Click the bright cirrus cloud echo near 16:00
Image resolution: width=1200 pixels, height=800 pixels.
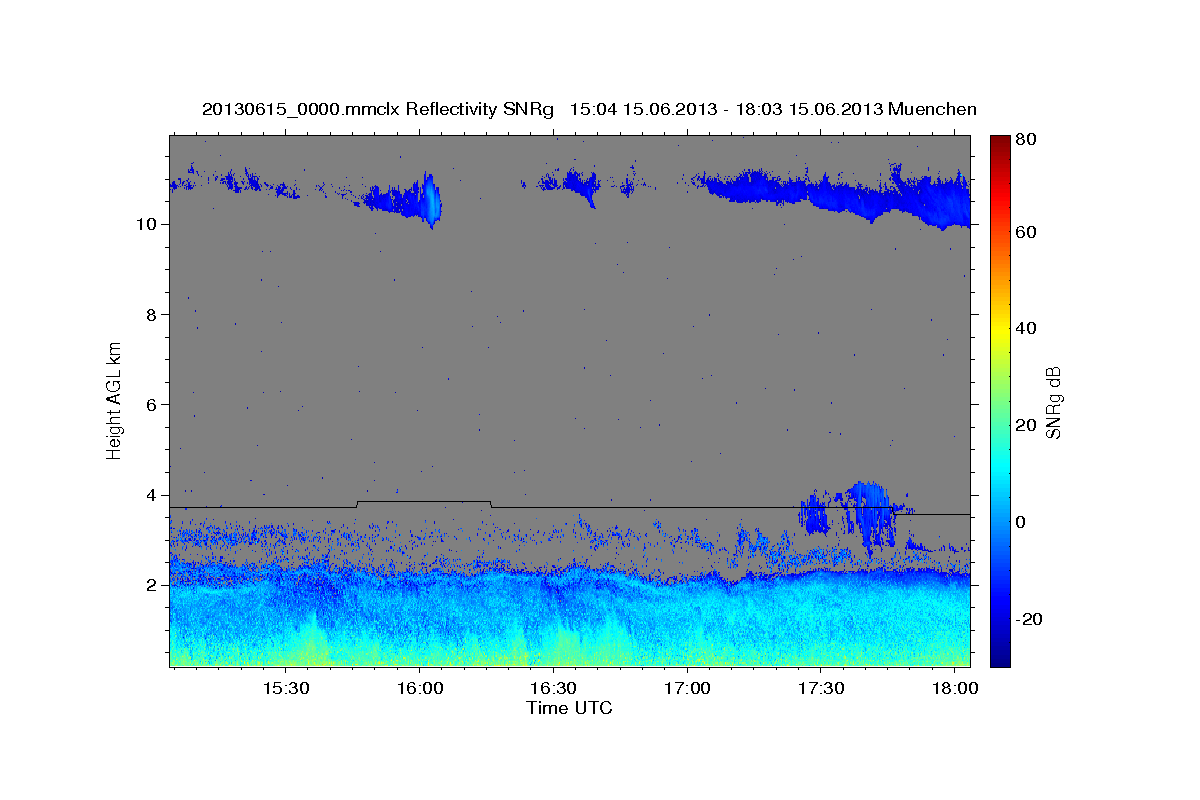click(431, 200)
